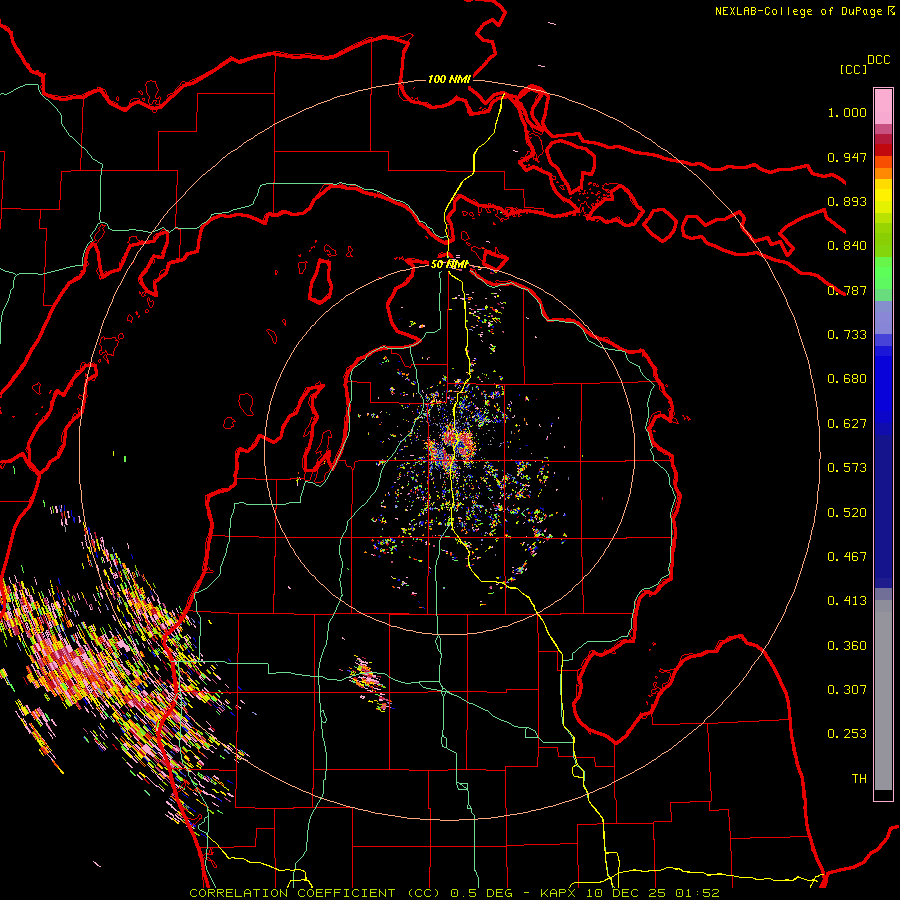Click the KAPX station identifier in the footer
This screenshot has height=900, width=900.
point(557,893)
